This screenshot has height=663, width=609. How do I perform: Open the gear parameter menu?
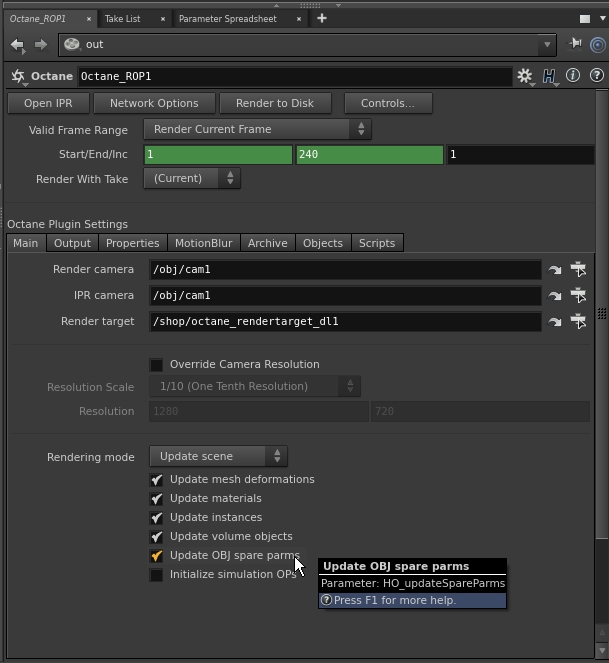(525, 76)
